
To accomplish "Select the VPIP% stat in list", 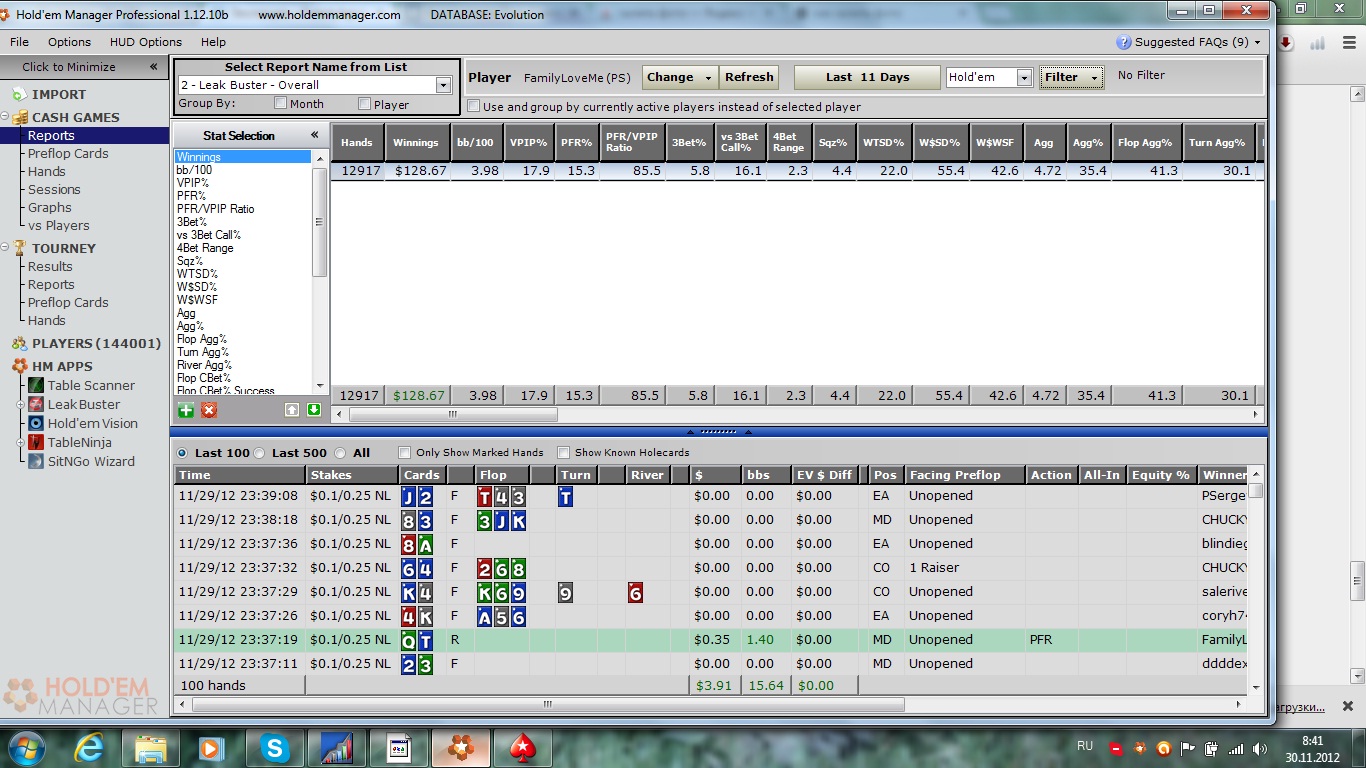I will 193,183.
